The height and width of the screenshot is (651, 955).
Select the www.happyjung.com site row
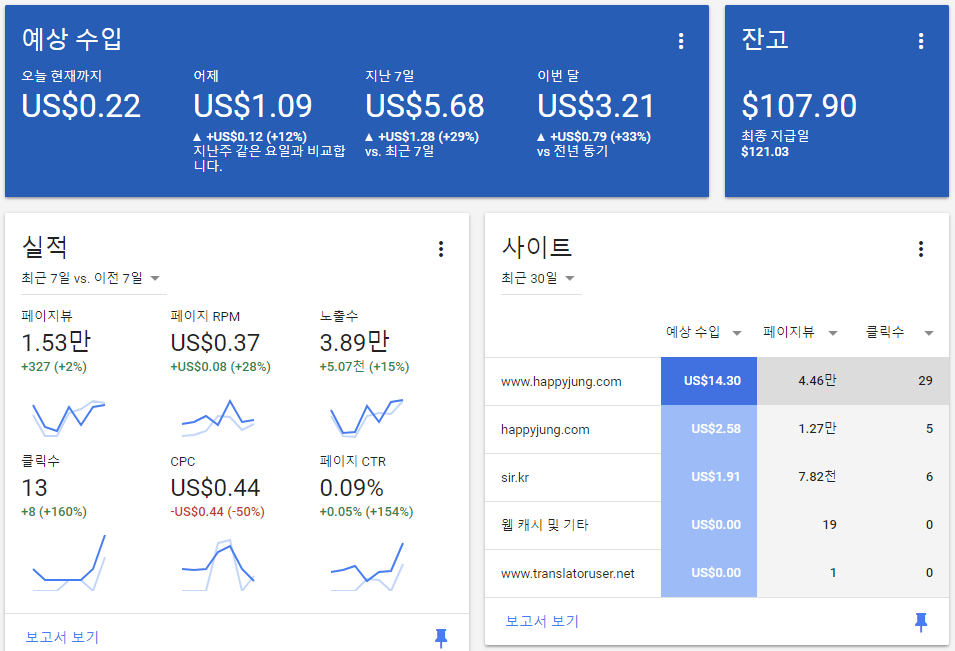[x=561, y=382]
